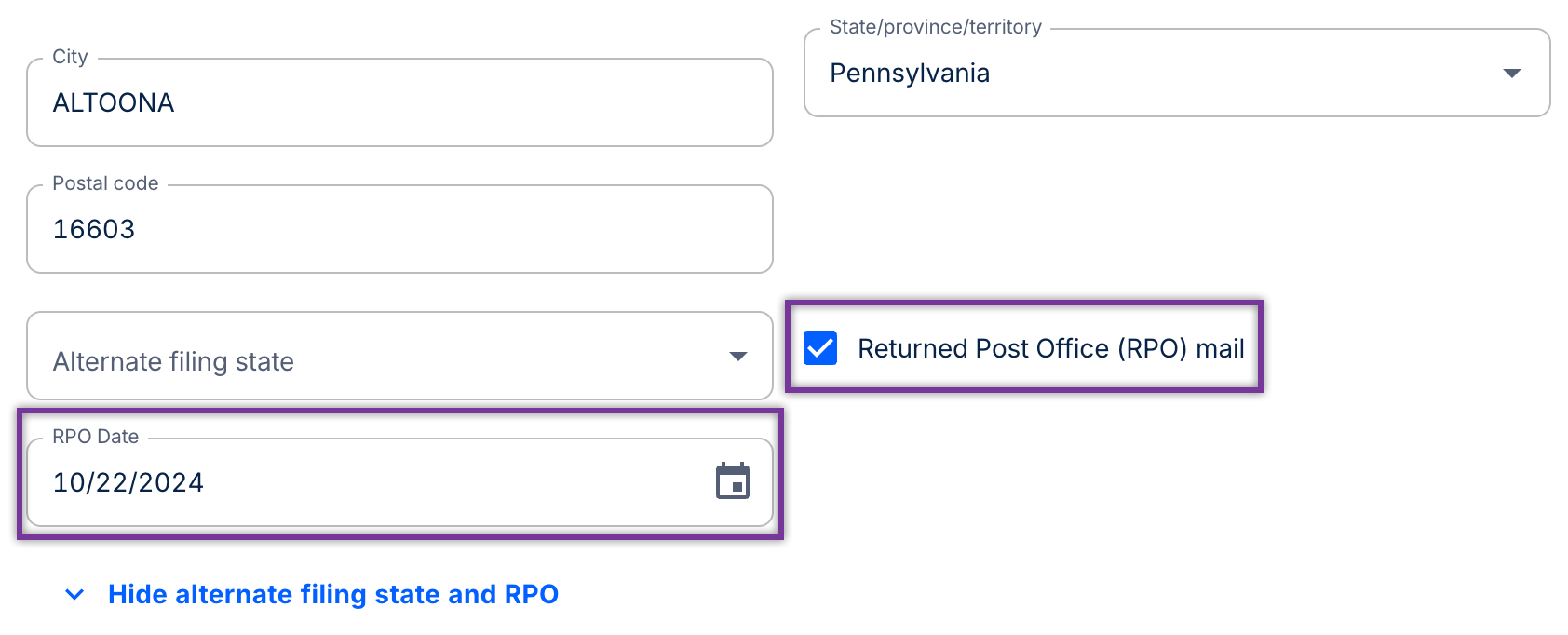Click the RPO Date field label
Image resolution: width=1568 pixels, height=635 pixels.
[95, 437]
